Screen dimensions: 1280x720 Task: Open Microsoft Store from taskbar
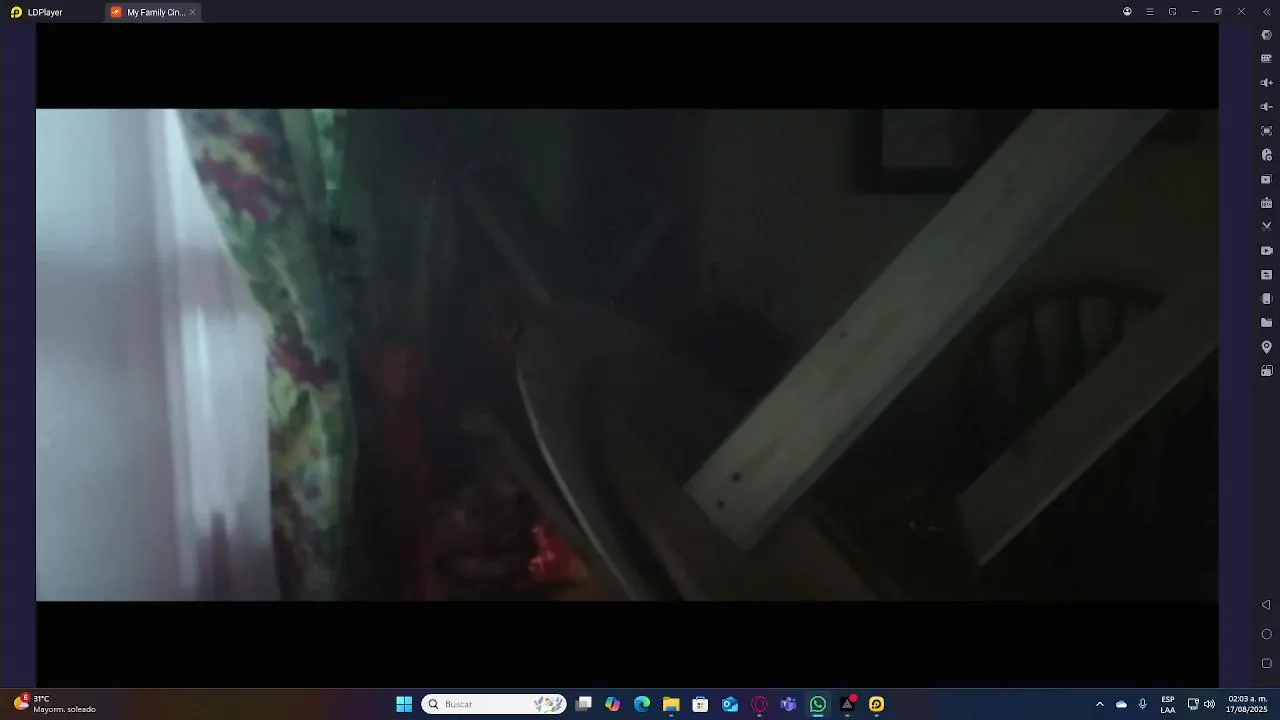click(701, 704)
